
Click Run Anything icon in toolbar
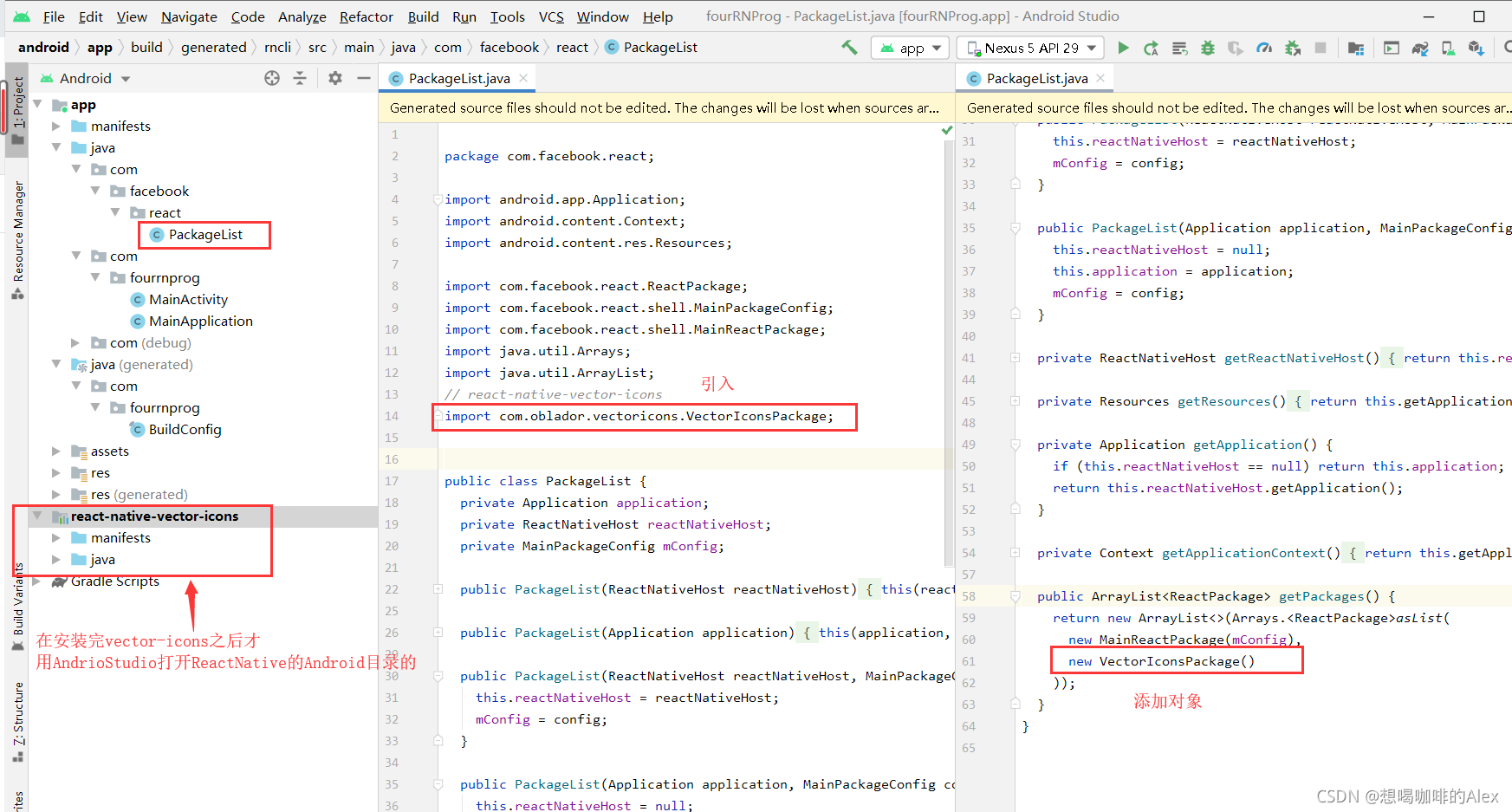[1392, 48]
